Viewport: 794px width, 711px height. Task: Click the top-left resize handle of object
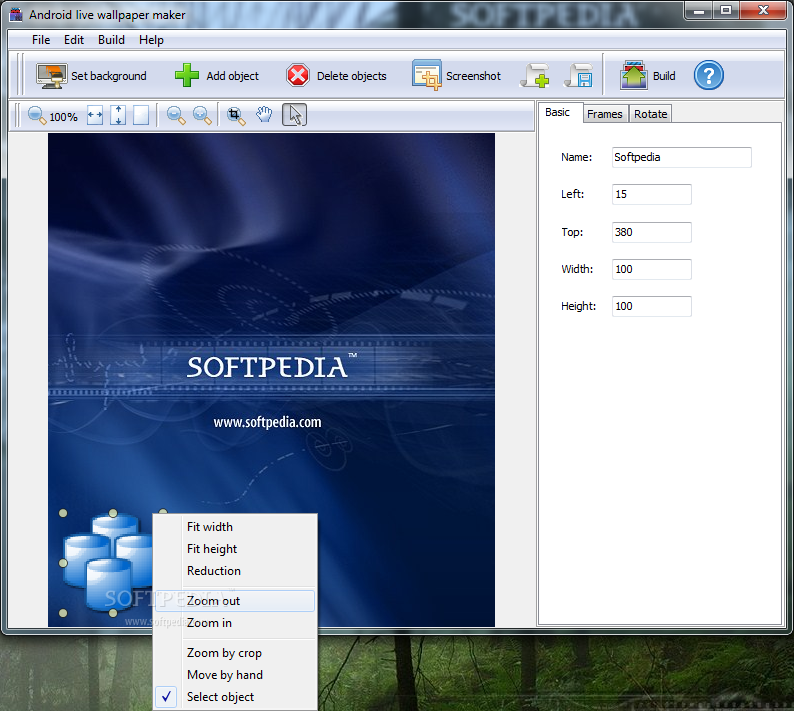pos(63,513)
